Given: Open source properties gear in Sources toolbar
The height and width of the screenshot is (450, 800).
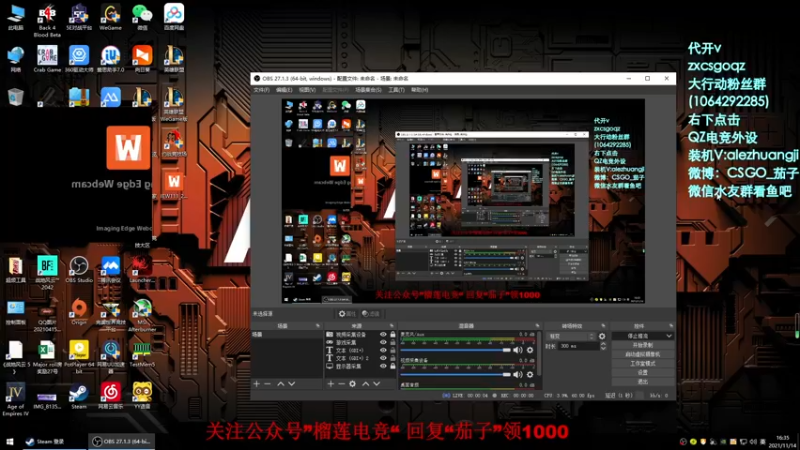Looking at the screenshot, I should (x=353, y=384).
